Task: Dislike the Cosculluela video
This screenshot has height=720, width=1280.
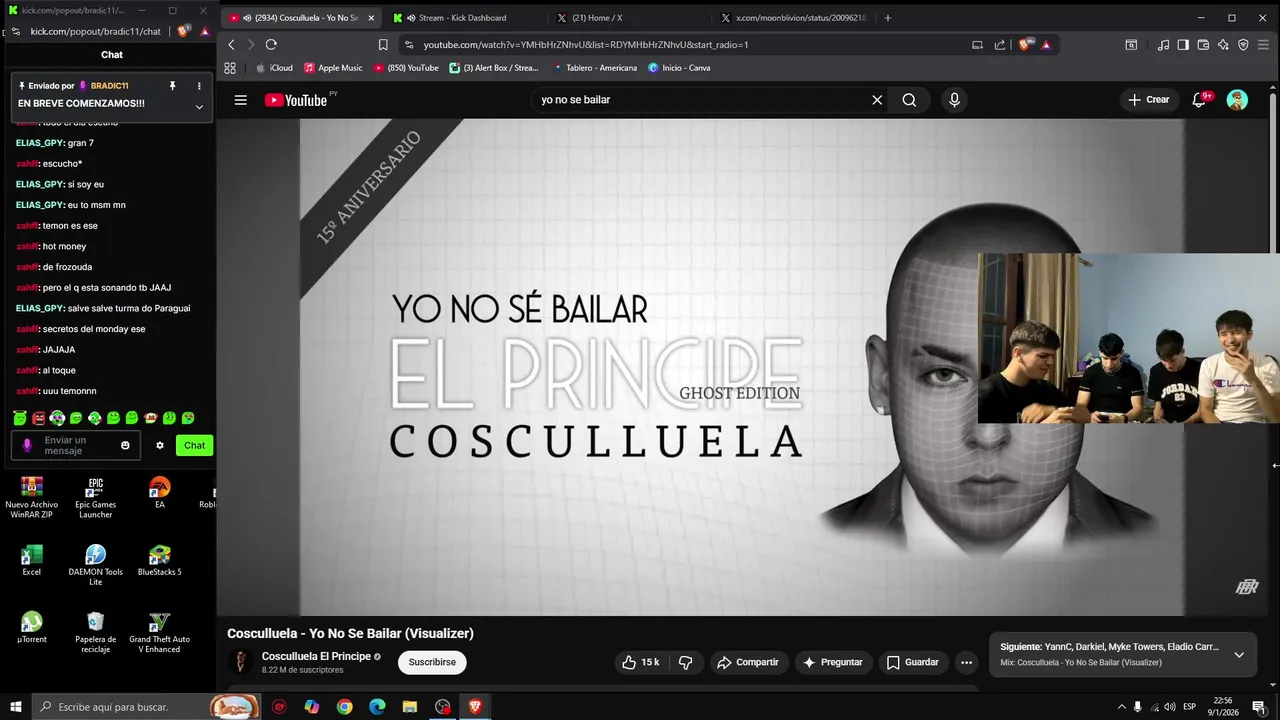Action: point(686,662)
